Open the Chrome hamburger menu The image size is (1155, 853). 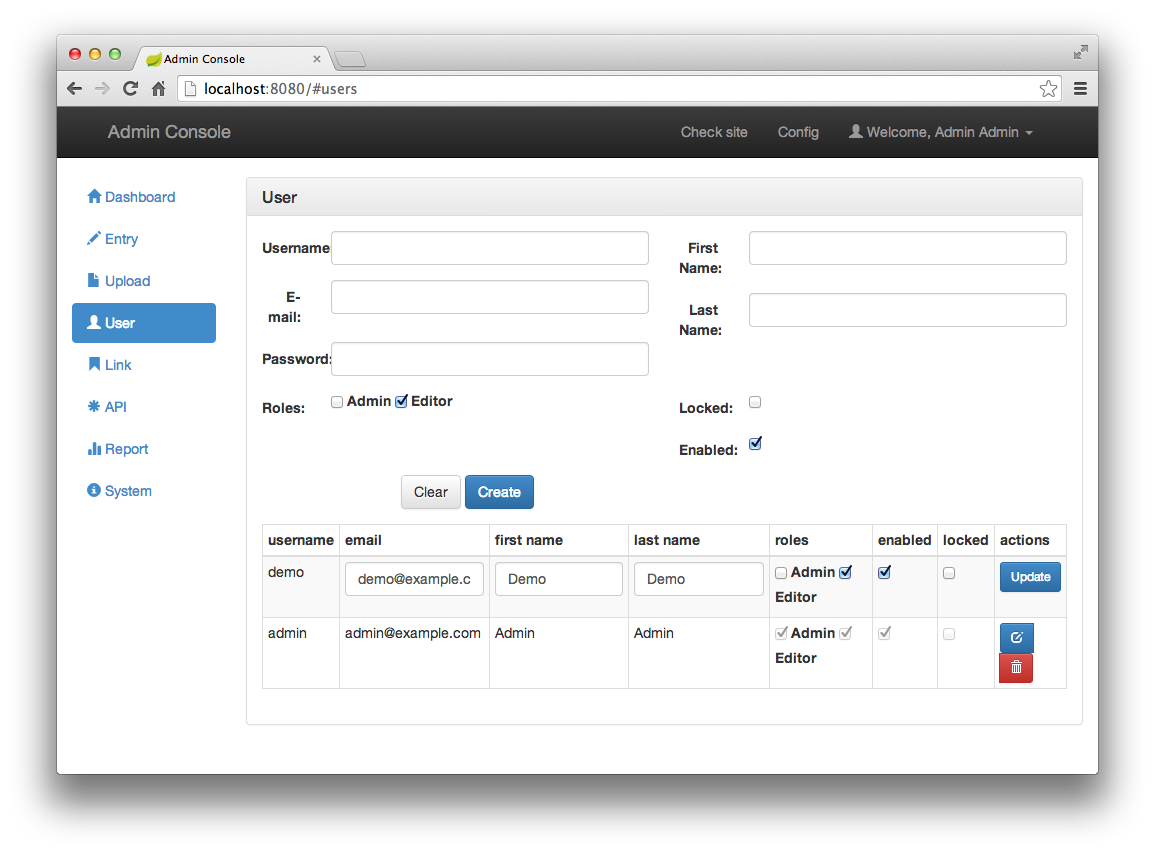[x=1081, y=89]
